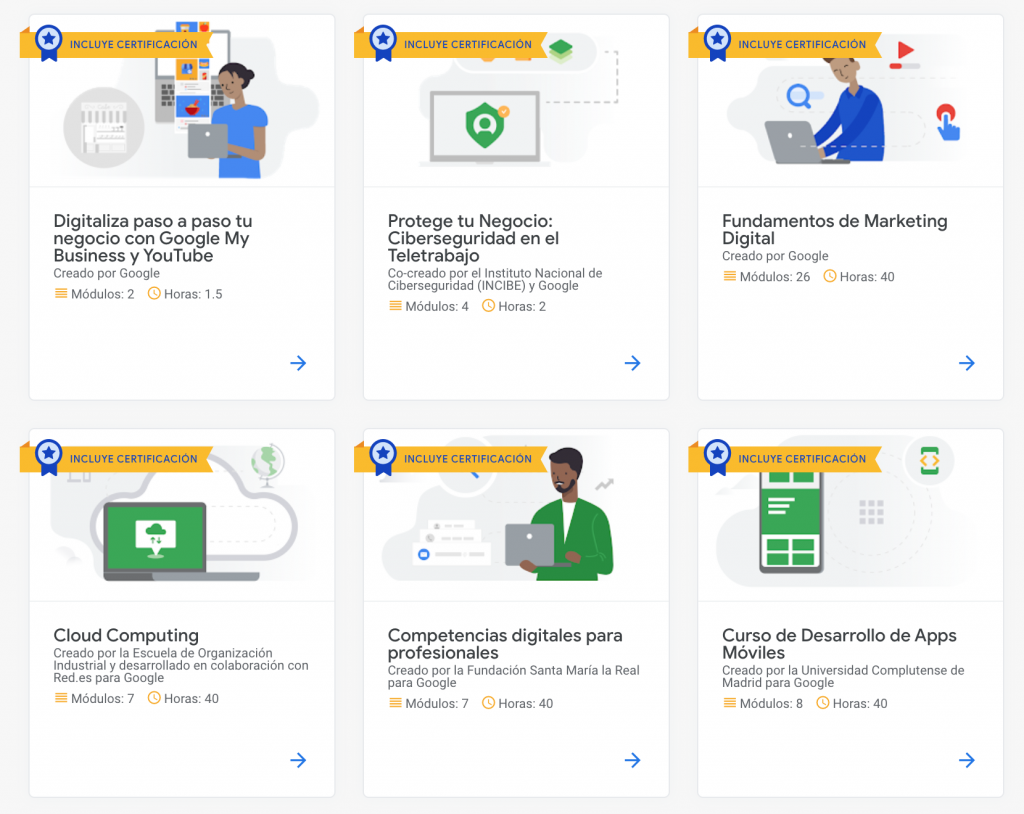Image resolution: width=1024 pixels, height=814 pixels.
Task: Click the 'Módulos: 26' label
Action: coord(775,276)
